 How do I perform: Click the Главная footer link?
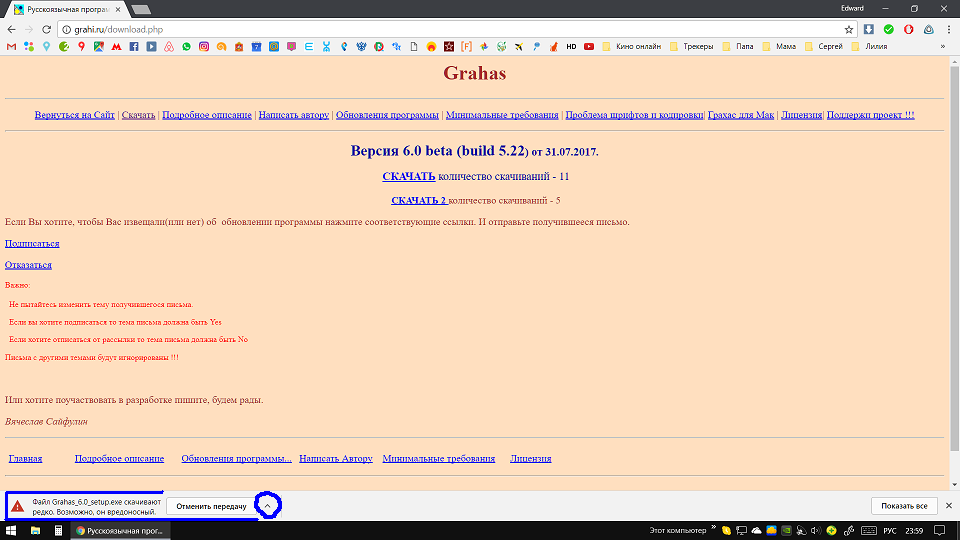[x=25, y=458]
